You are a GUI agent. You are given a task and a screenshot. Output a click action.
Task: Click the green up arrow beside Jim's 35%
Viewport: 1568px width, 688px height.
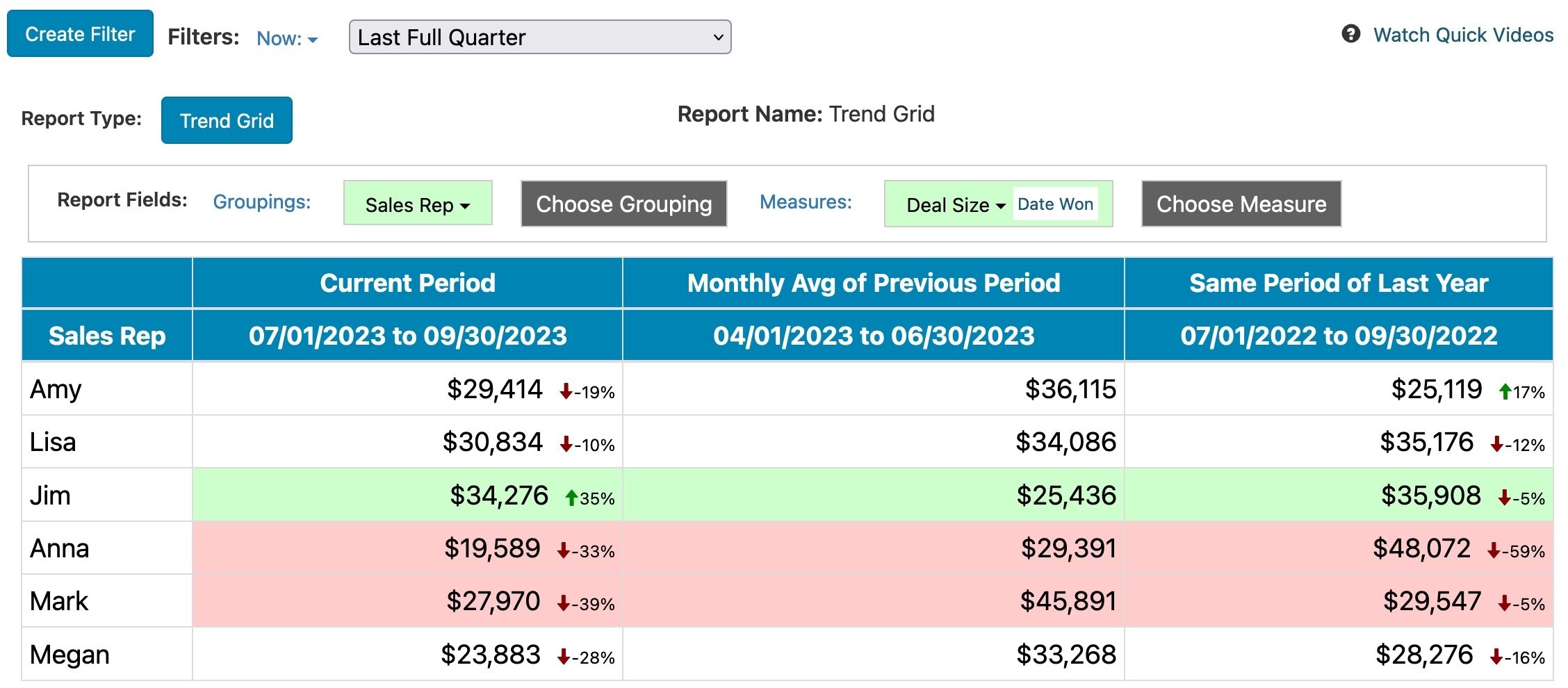pos(571,497)
